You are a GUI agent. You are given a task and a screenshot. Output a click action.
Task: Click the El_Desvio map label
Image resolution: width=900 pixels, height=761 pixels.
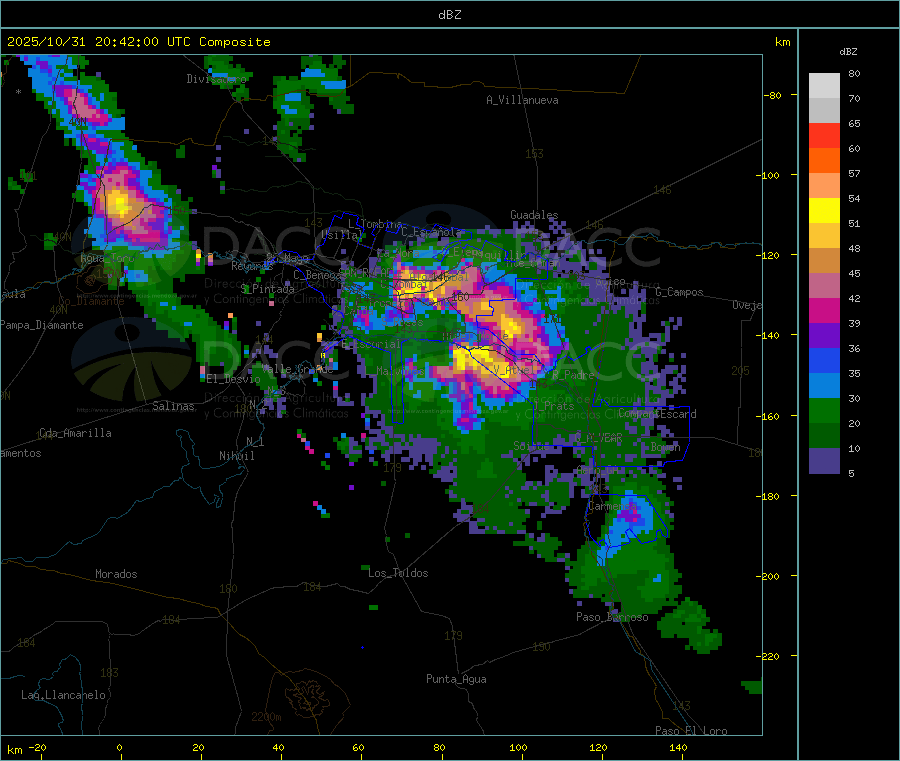click(x=233, y=379)
